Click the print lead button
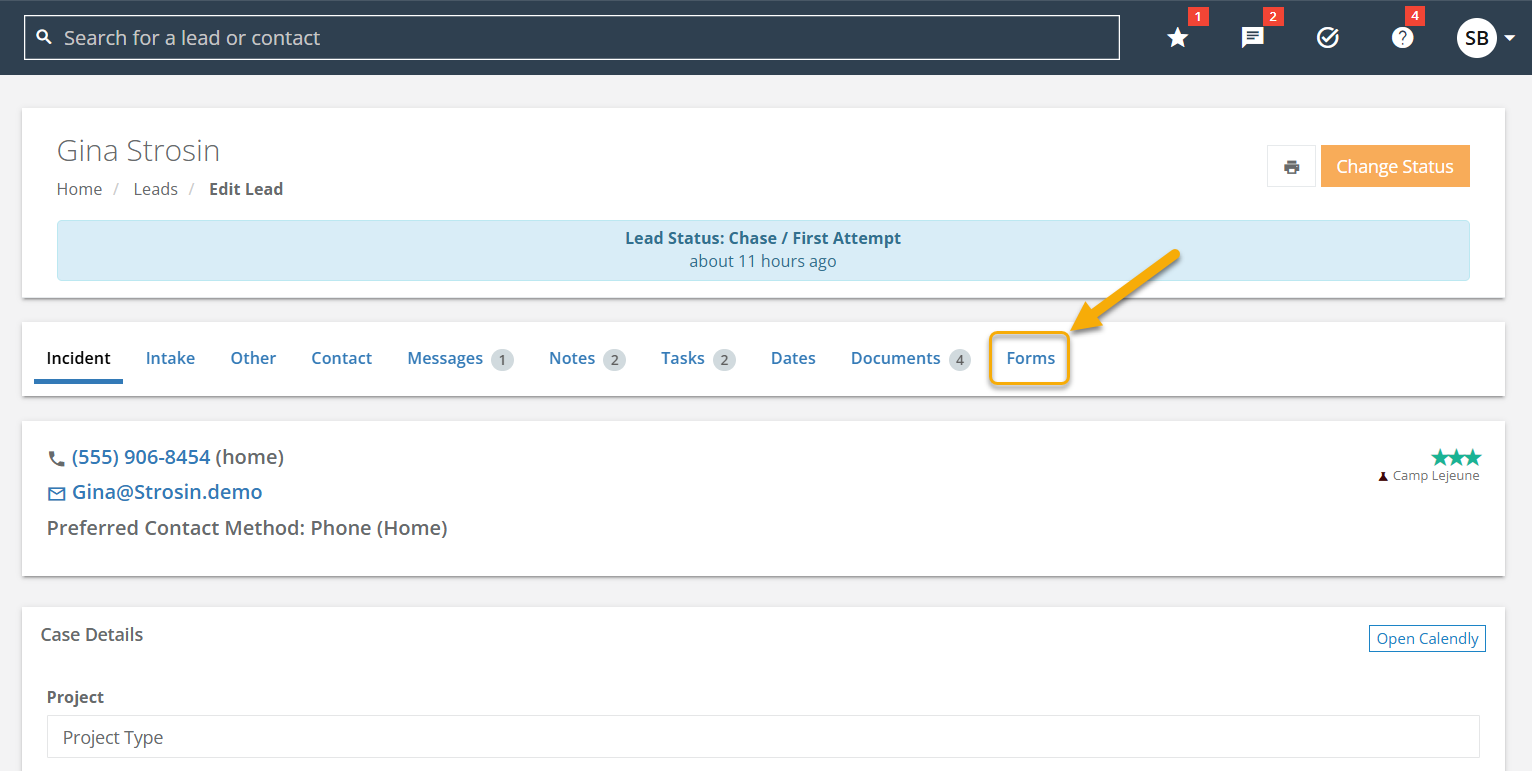 (x=1292, y=166)
